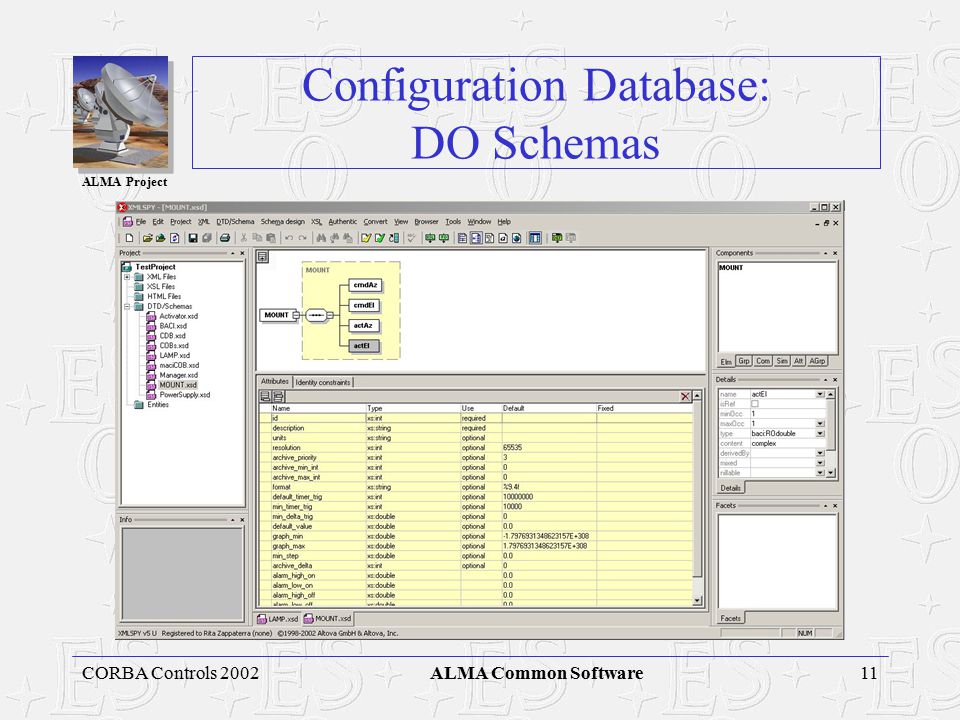Click the Print toolbar icon
The width and height of the screenshot is (960, 720).
tap(225, 238)
